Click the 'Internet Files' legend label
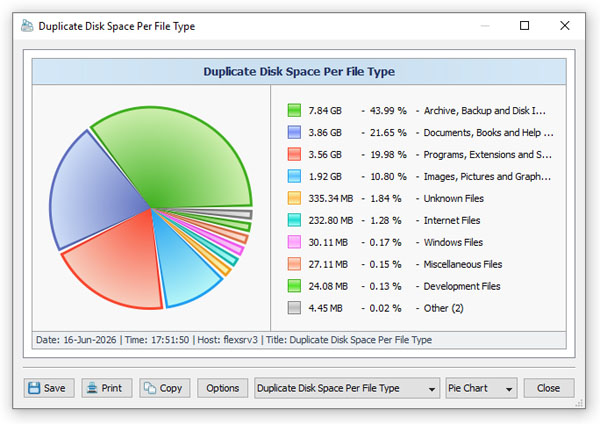The width and height of the screenshot is (600, 424). [452, 220]
